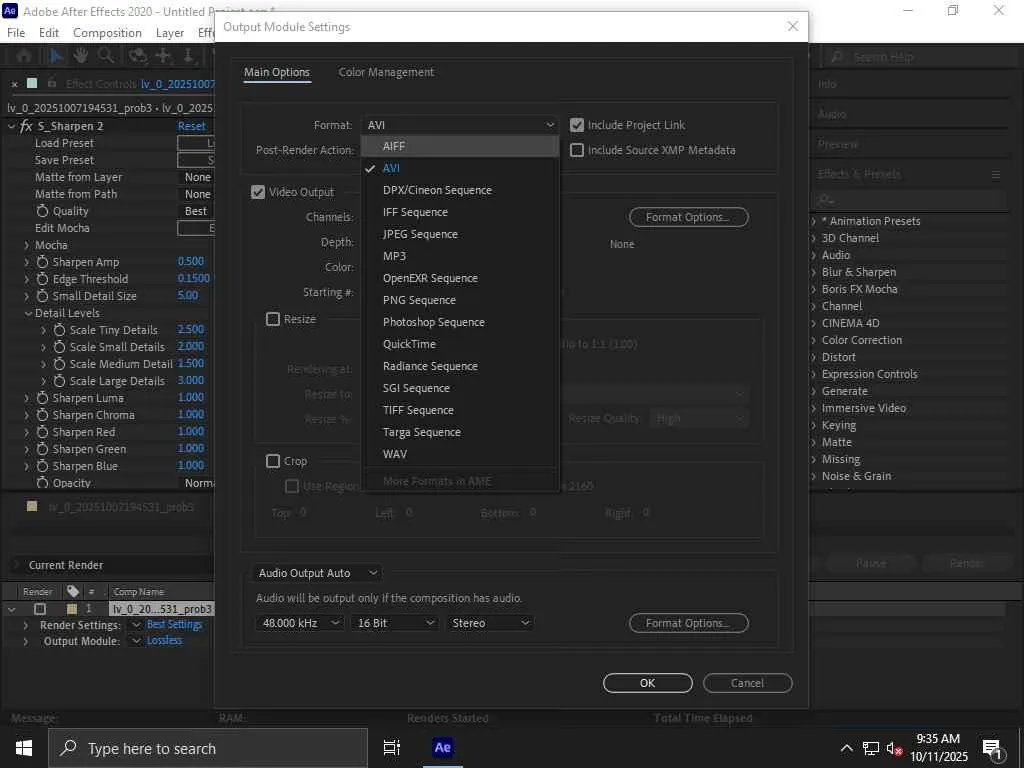
Task: Close the Effect Controls panel tab
Action: (x=14, y=84)
